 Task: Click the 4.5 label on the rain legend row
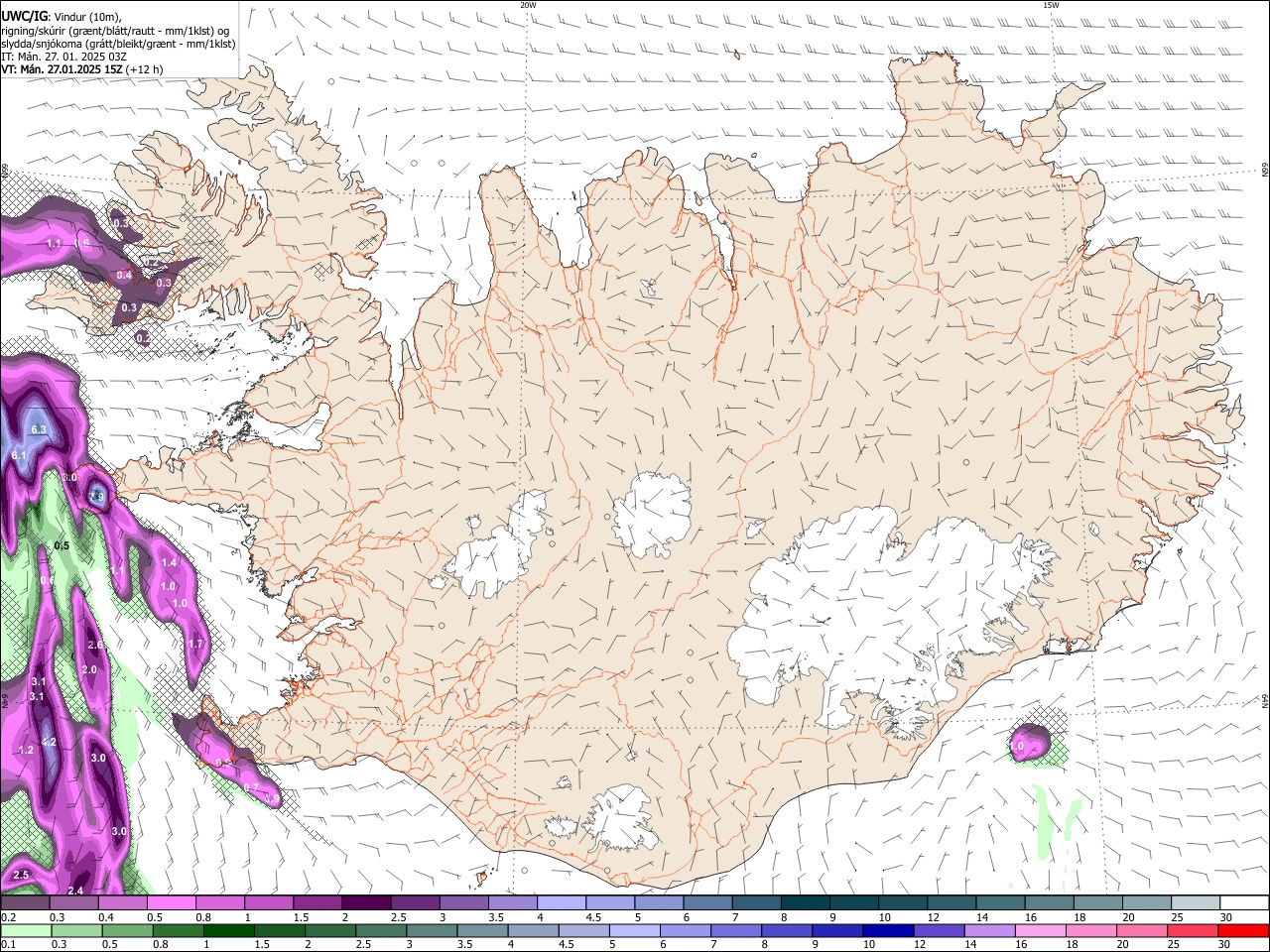[x=567, y=944]
